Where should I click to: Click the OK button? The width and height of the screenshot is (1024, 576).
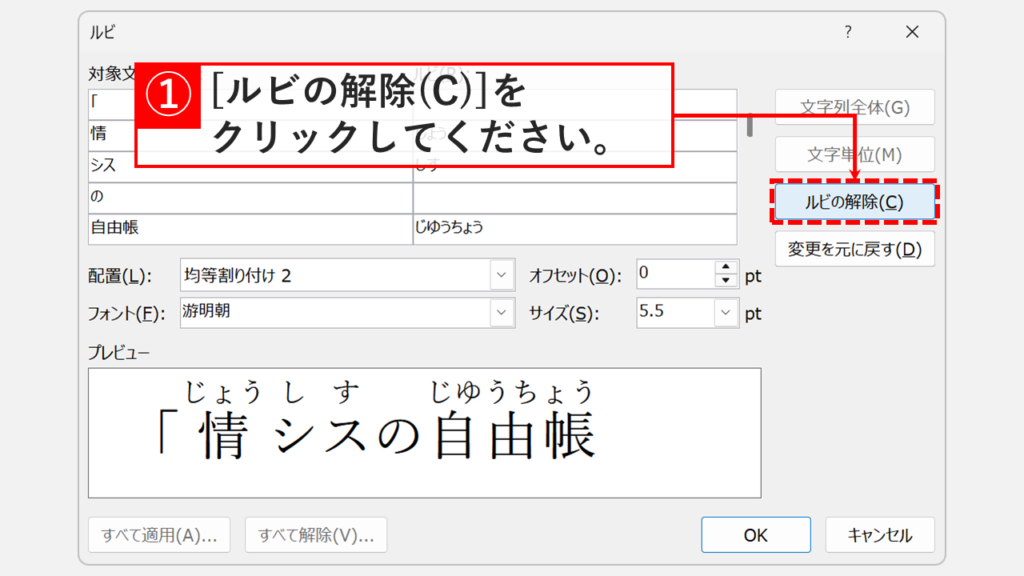coord(755,534)
